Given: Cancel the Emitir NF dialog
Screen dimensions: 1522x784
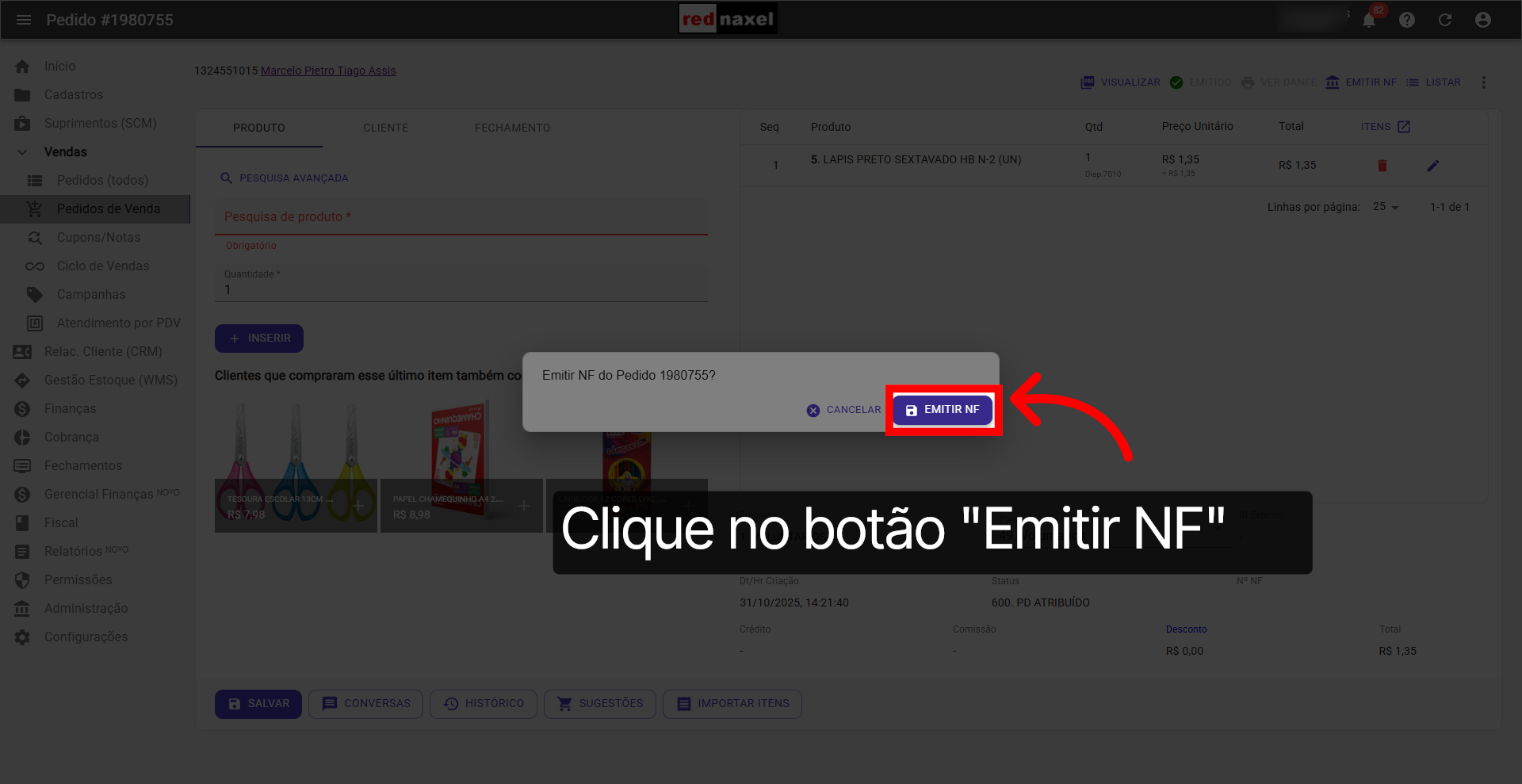Looking at the screenshot, I should (843, 410).
